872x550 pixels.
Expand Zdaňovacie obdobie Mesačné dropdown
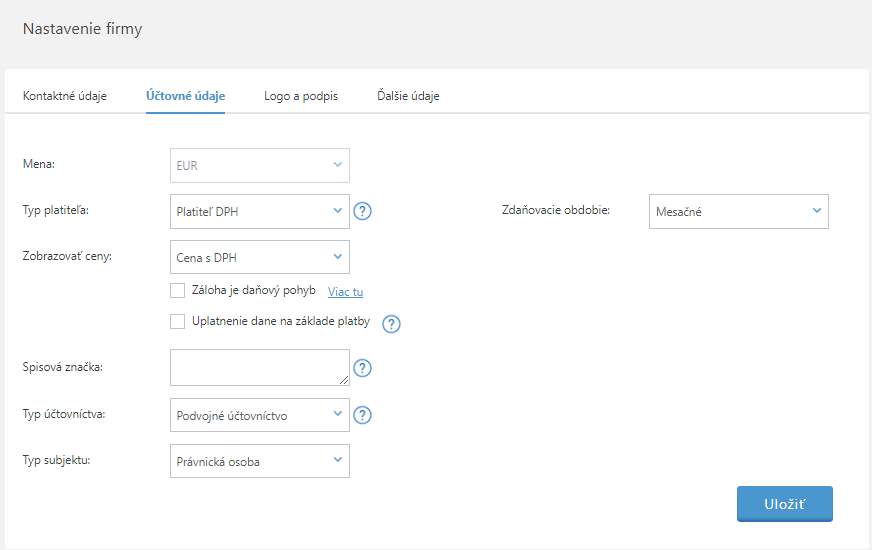tap(738, 211)
